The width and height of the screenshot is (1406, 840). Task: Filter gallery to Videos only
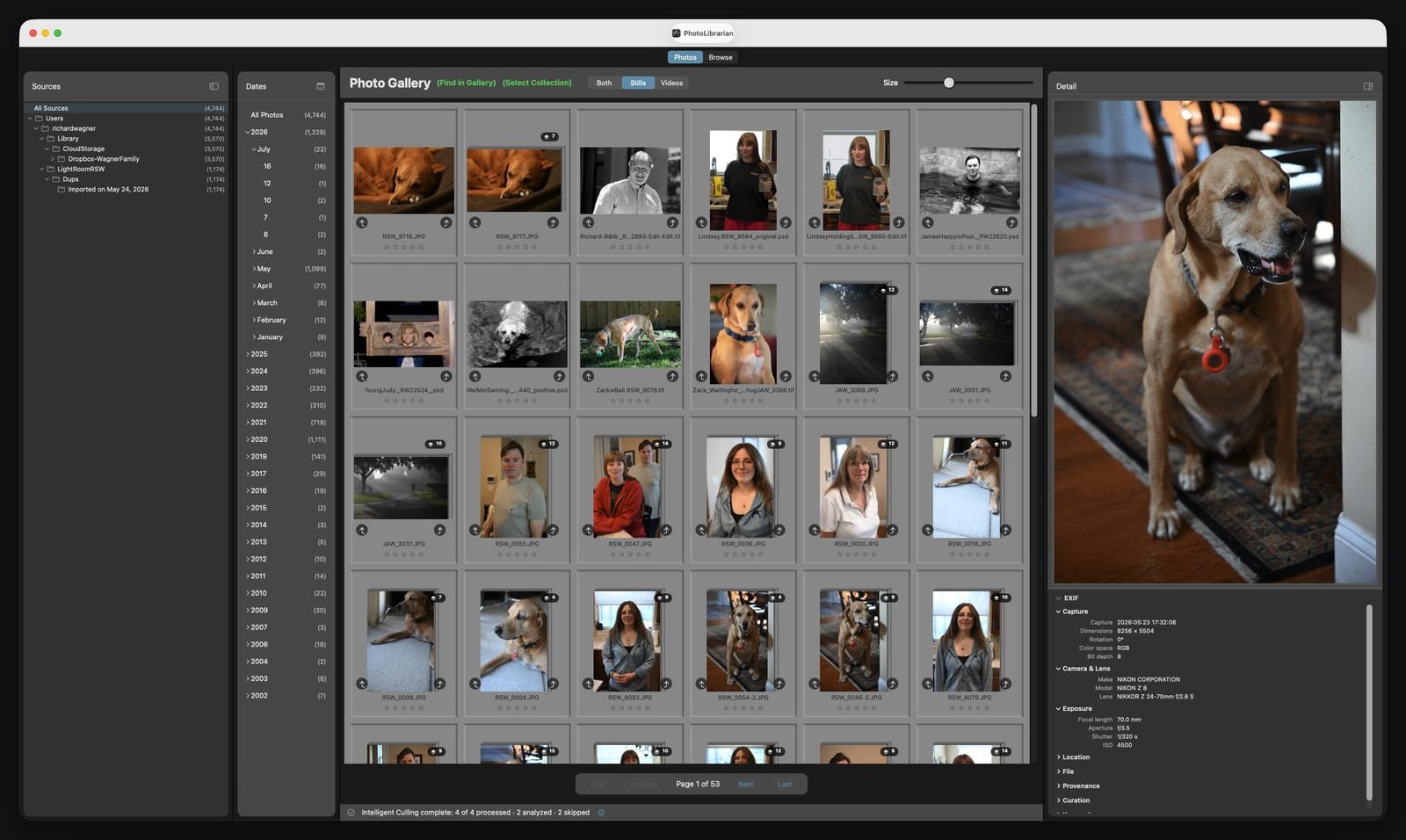pos(672,83)
